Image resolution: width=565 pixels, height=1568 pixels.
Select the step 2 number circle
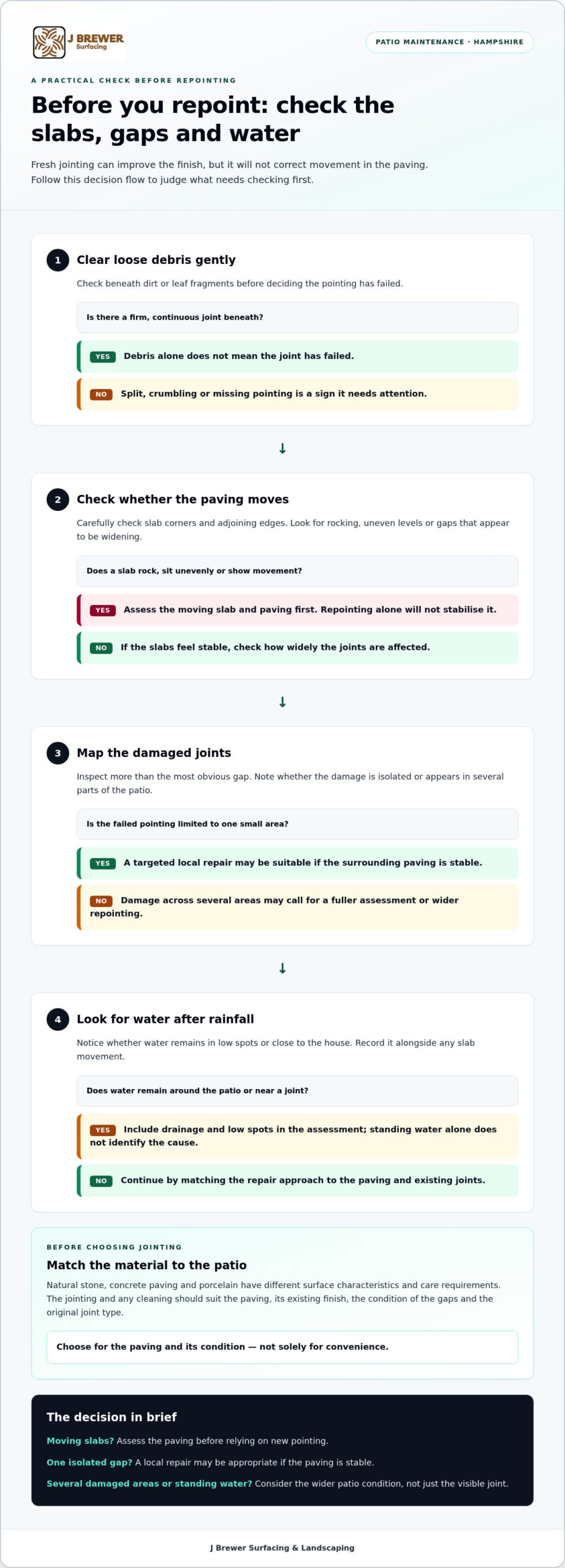coord(58,499)
